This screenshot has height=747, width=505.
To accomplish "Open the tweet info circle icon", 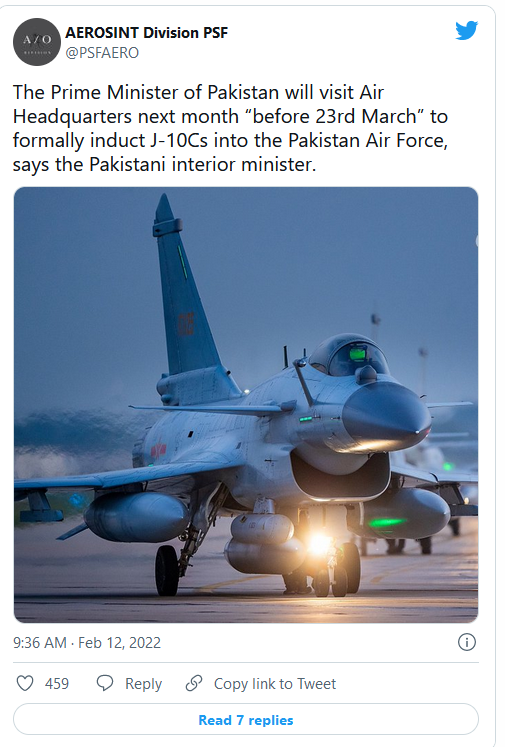I will (466, 642).
